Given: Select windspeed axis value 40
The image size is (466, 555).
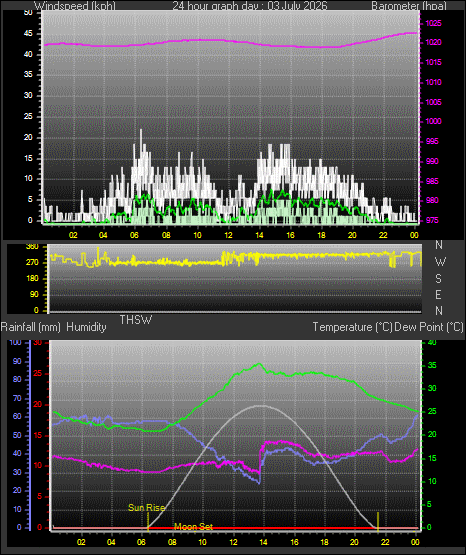Looking at the screenshot, I should tap(28, 54).
